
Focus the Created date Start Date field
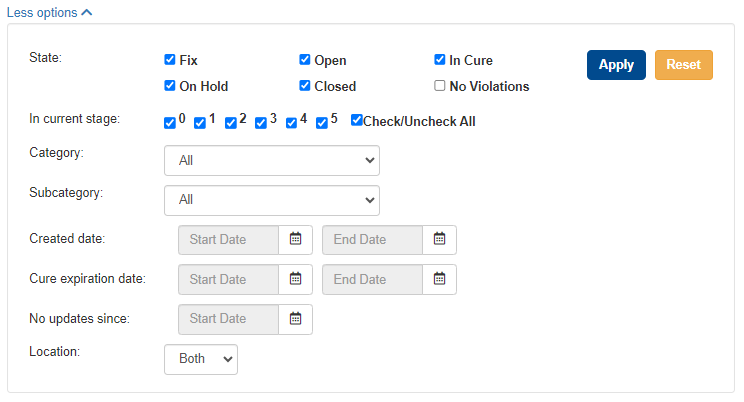[x=228, y=240]
